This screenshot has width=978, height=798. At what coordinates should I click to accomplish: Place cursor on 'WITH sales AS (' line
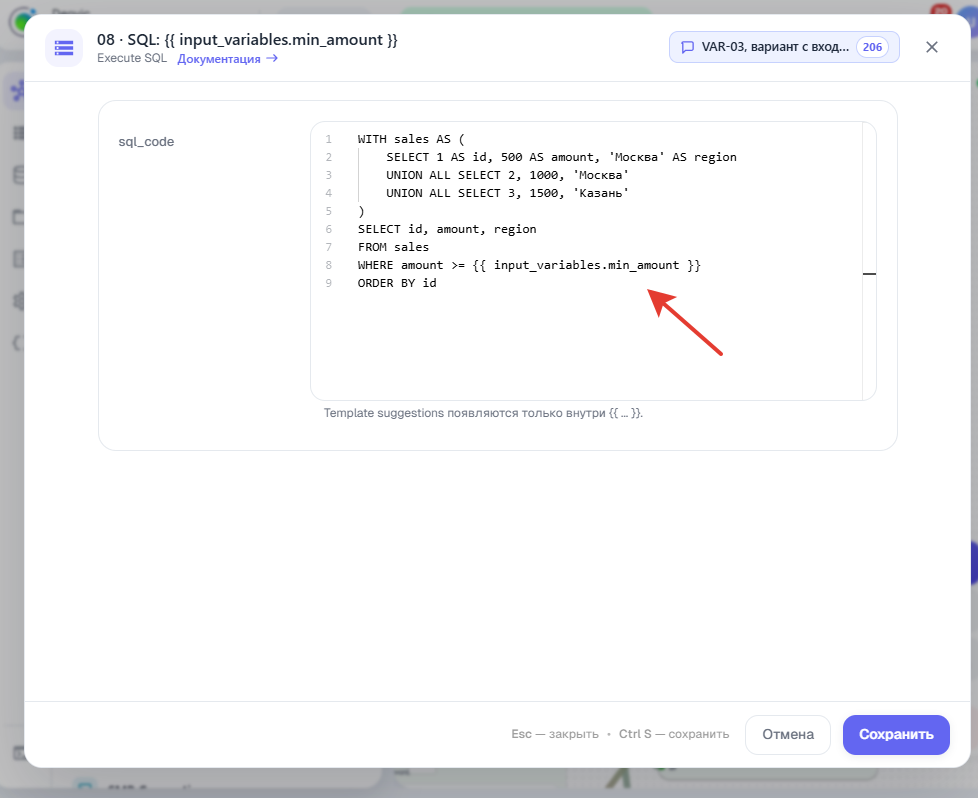pyautogui.click(x=411, y=139)
